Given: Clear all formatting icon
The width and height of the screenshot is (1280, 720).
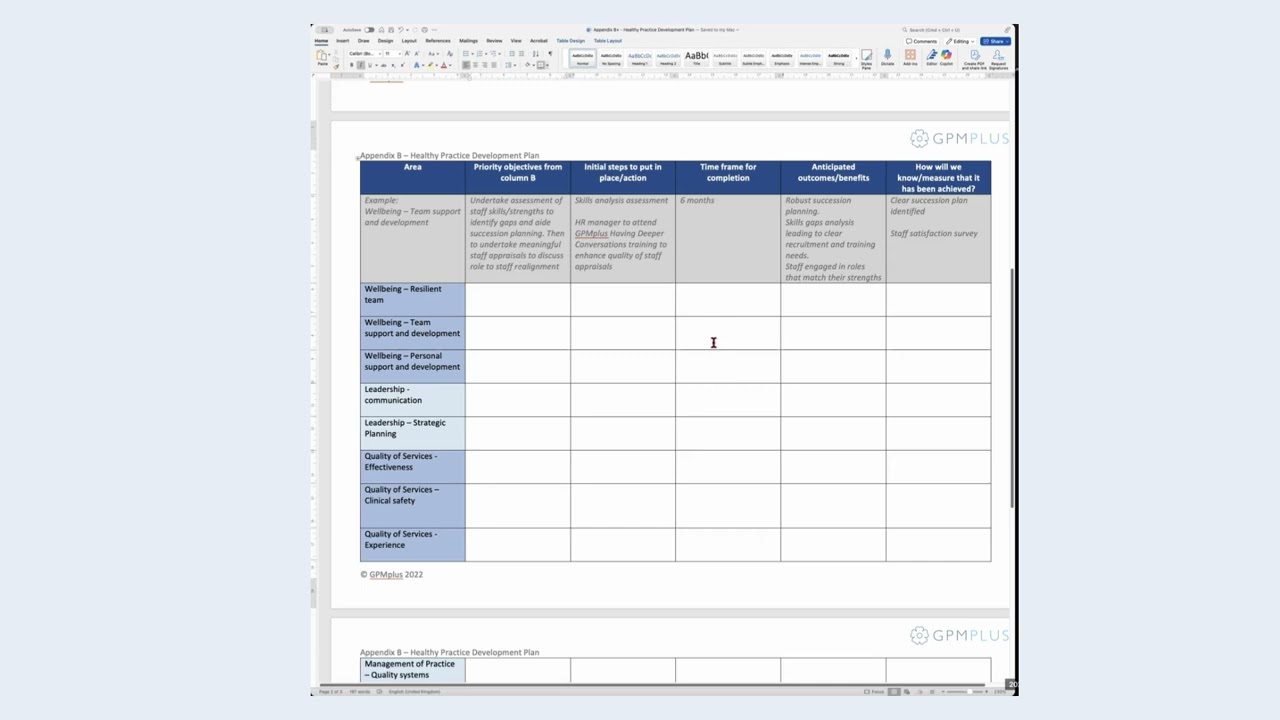Looking at the screenshot, I should (x=450, y=53).
